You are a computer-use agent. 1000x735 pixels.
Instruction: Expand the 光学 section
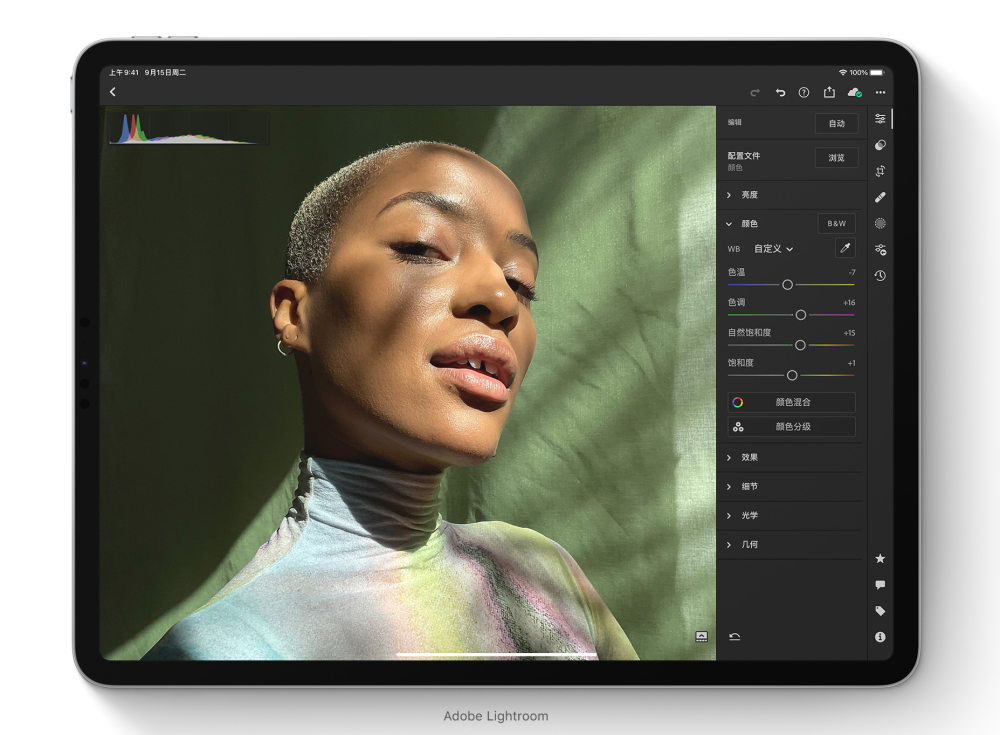pyautogui.click(x=791, y=516)
